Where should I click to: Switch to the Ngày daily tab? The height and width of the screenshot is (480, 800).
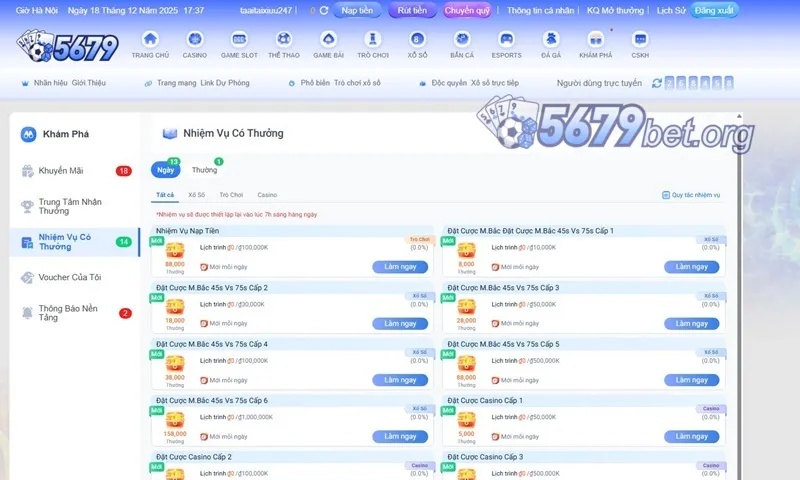pyautogui.click(x=165, y=170)
